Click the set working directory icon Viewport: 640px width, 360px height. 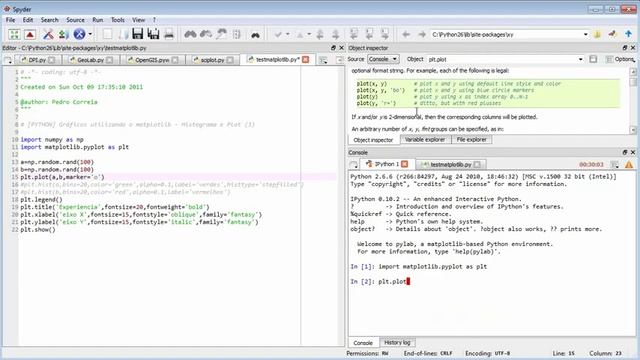coord(613,35)
